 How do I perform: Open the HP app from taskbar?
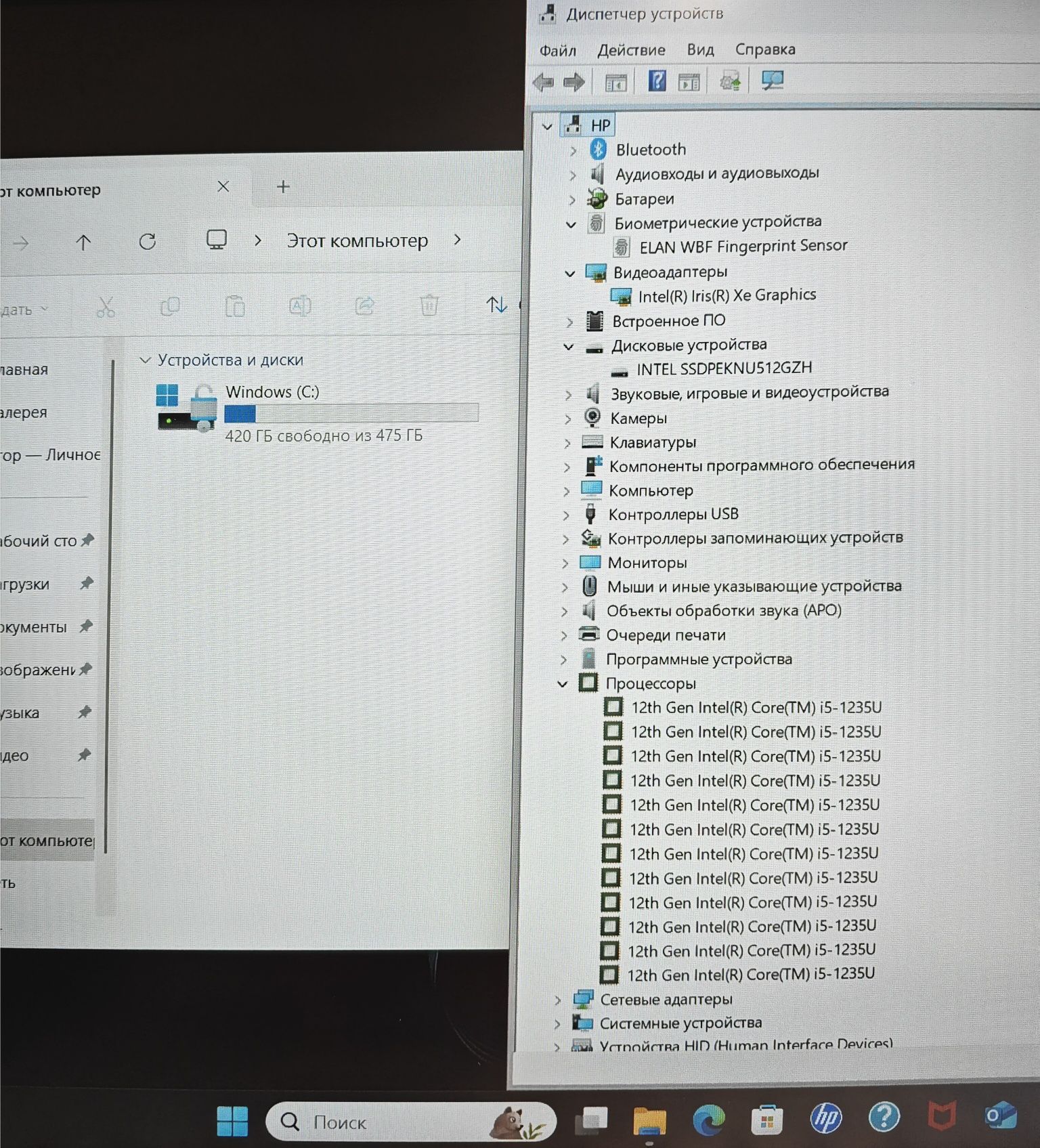826,1118
